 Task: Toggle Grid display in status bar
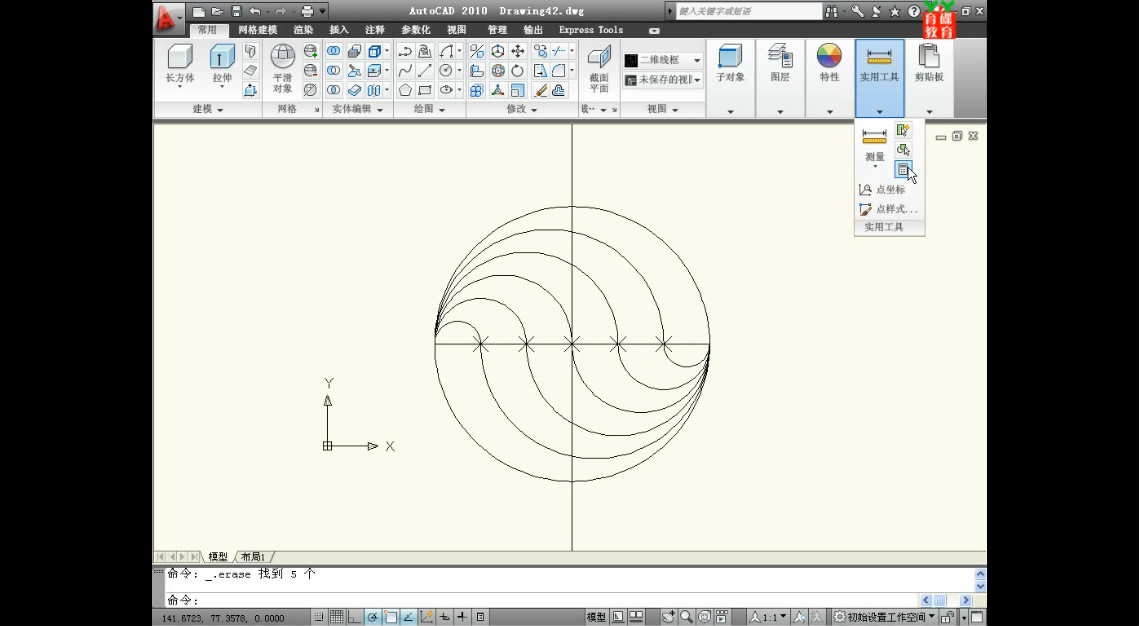coord(337,617)
